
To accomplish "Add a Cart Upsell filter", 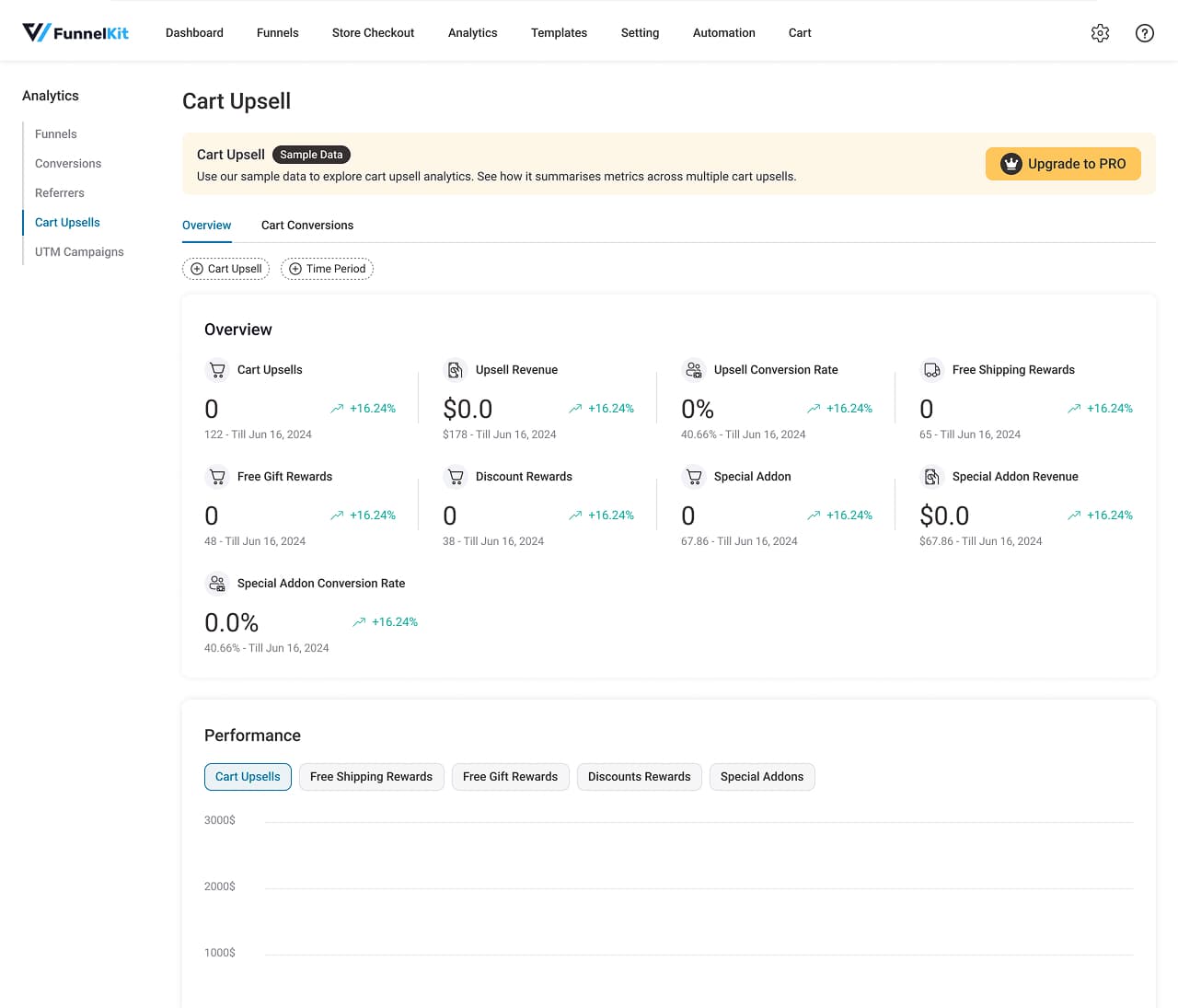I will [x=225, y=269].
